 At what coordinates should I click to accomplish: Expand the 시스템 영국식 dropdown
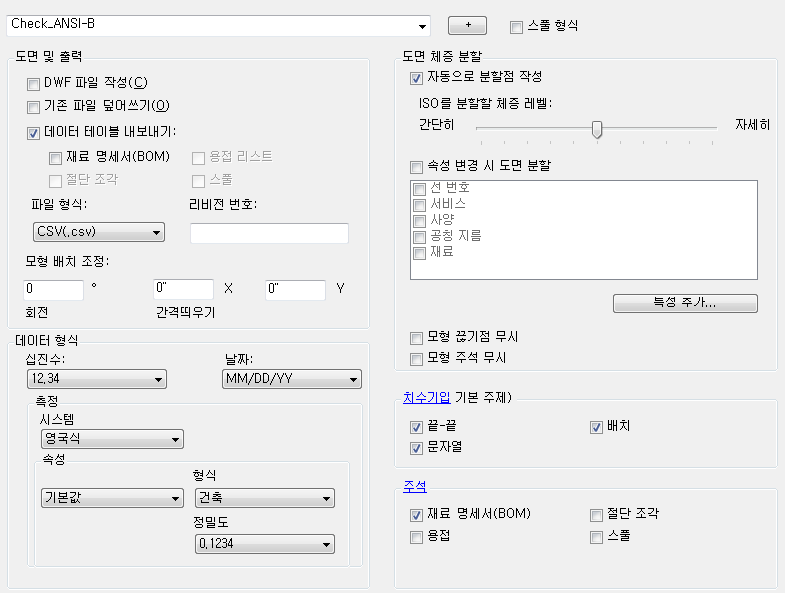(x=112, y=438)
